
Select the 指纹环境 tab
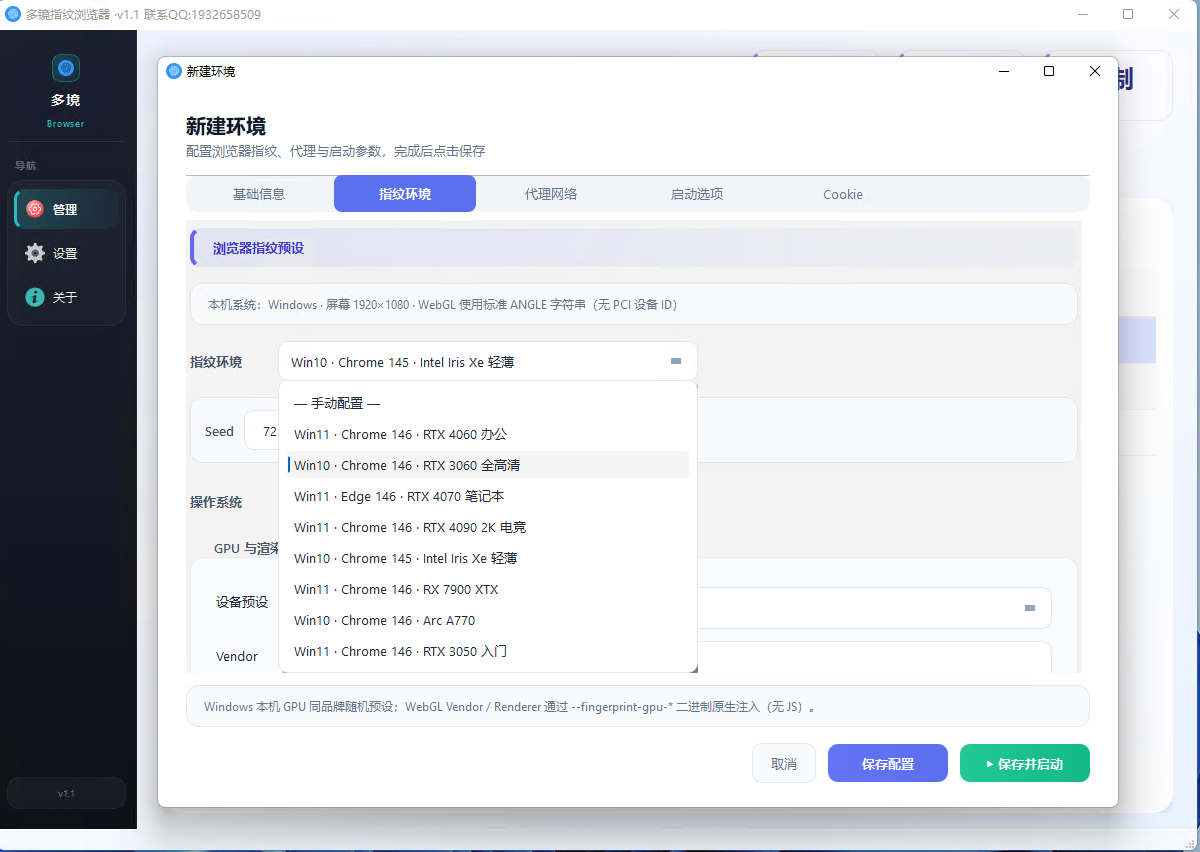point(405,194)
